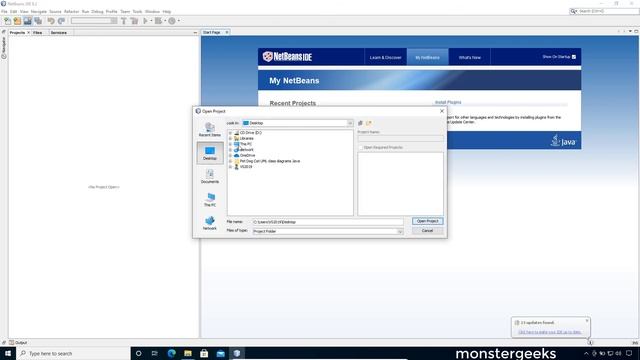640x360 pixels.
Task: Click the Windows Start button
Action: coord(8,353)
